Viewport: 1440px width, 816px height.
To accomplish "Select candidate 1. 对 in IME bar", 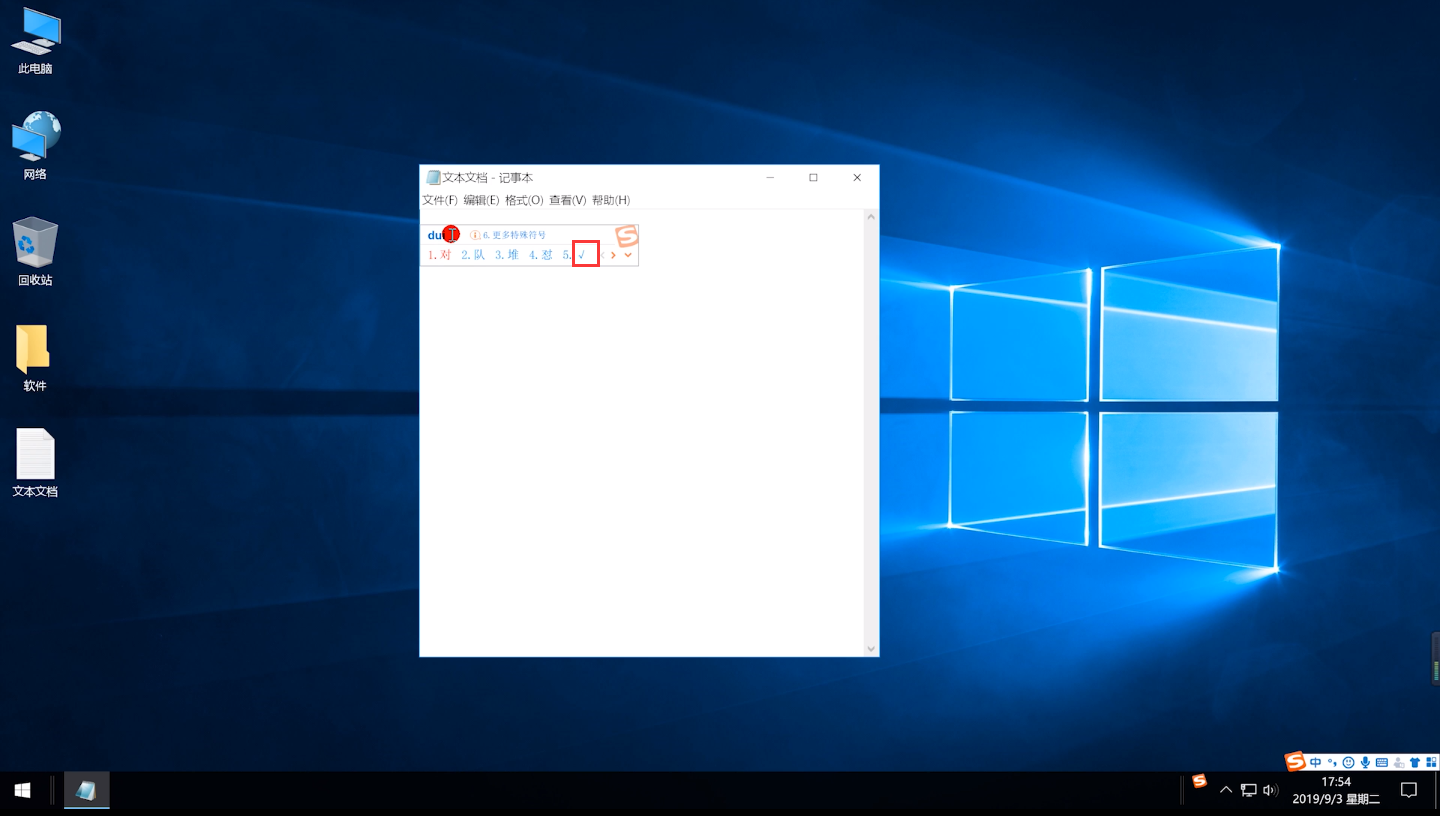I will point(440,255).
